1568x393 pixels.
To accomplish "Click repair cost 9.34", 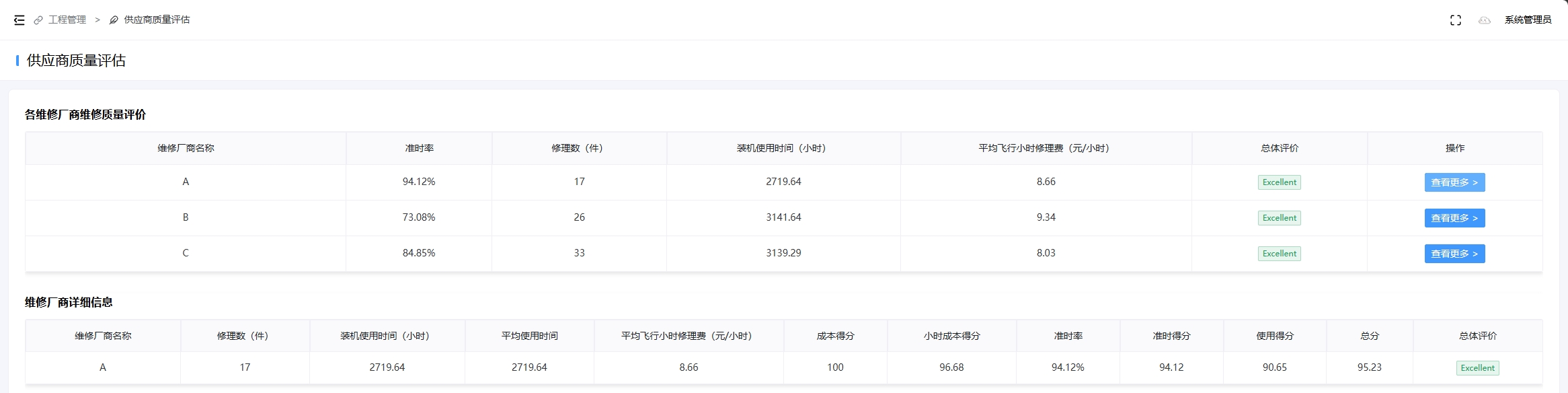I will [1046, 217].
